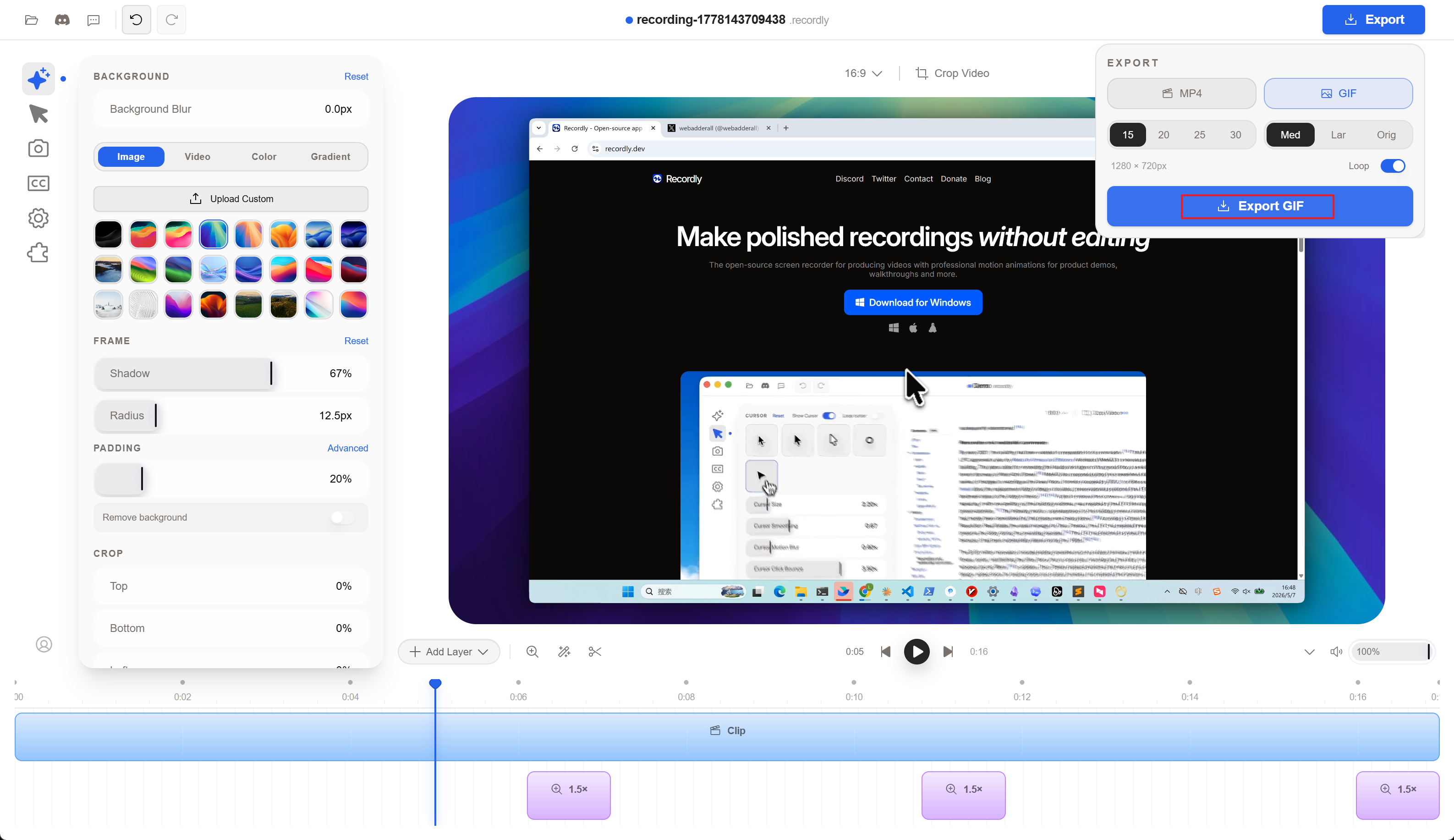Click the magic wand auto-zoom tool
Screen dimensions: 1454x840
click(x=564, y=651)
